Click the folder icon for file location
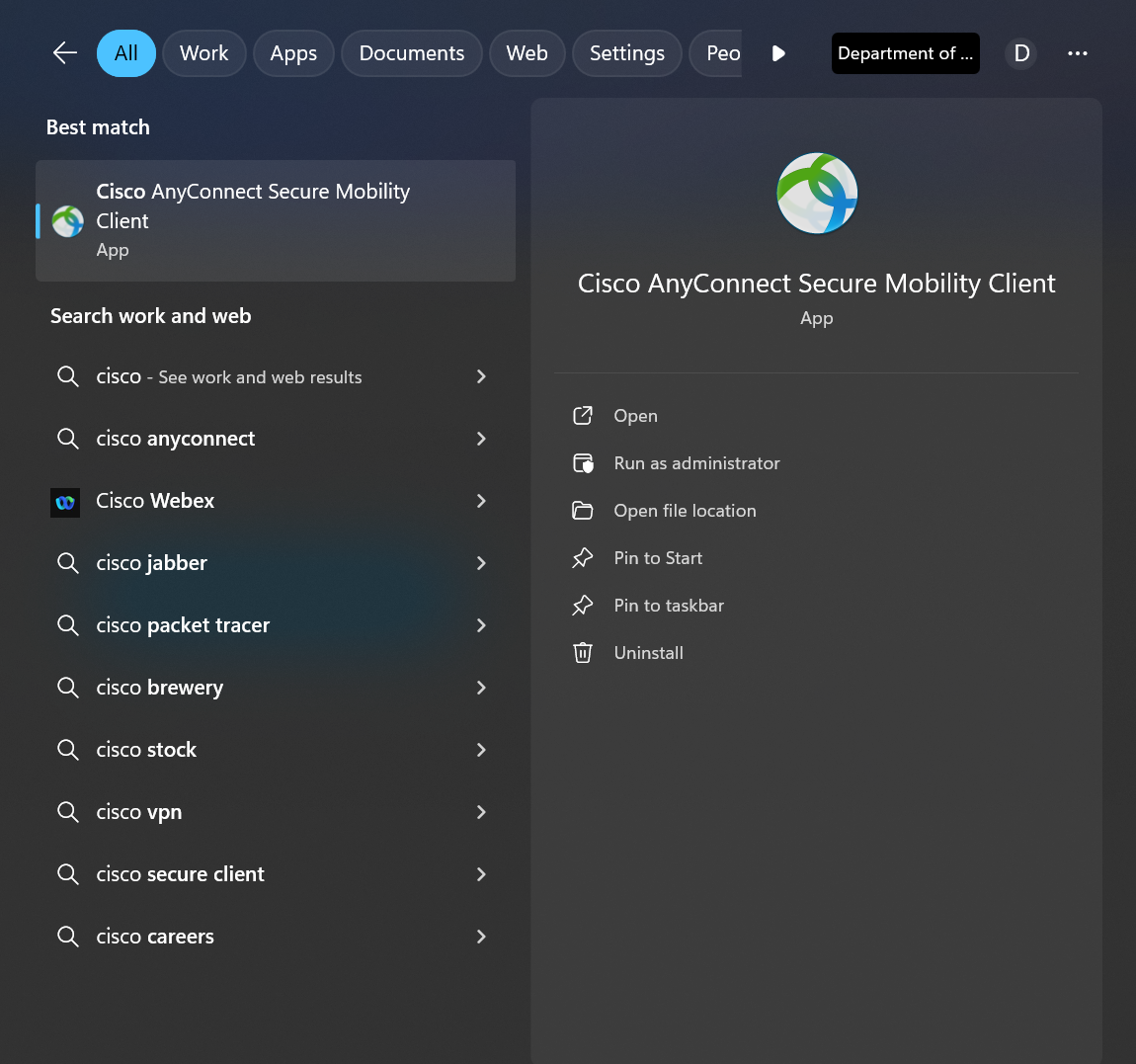Viewport: 1136px width, 1064px height. [x=583, y=510]
